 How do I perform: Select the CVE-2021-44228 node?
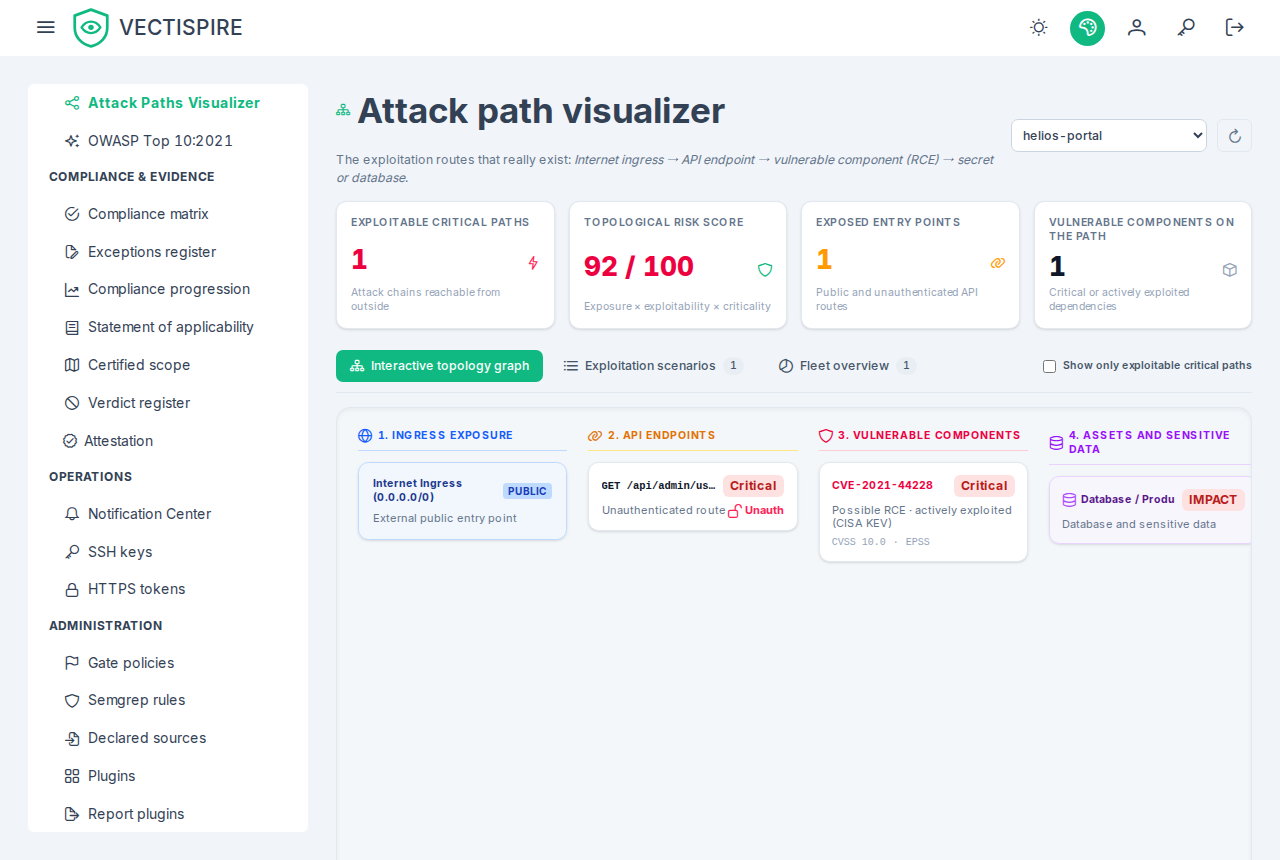pyautogui.click(x=923, y=512)
